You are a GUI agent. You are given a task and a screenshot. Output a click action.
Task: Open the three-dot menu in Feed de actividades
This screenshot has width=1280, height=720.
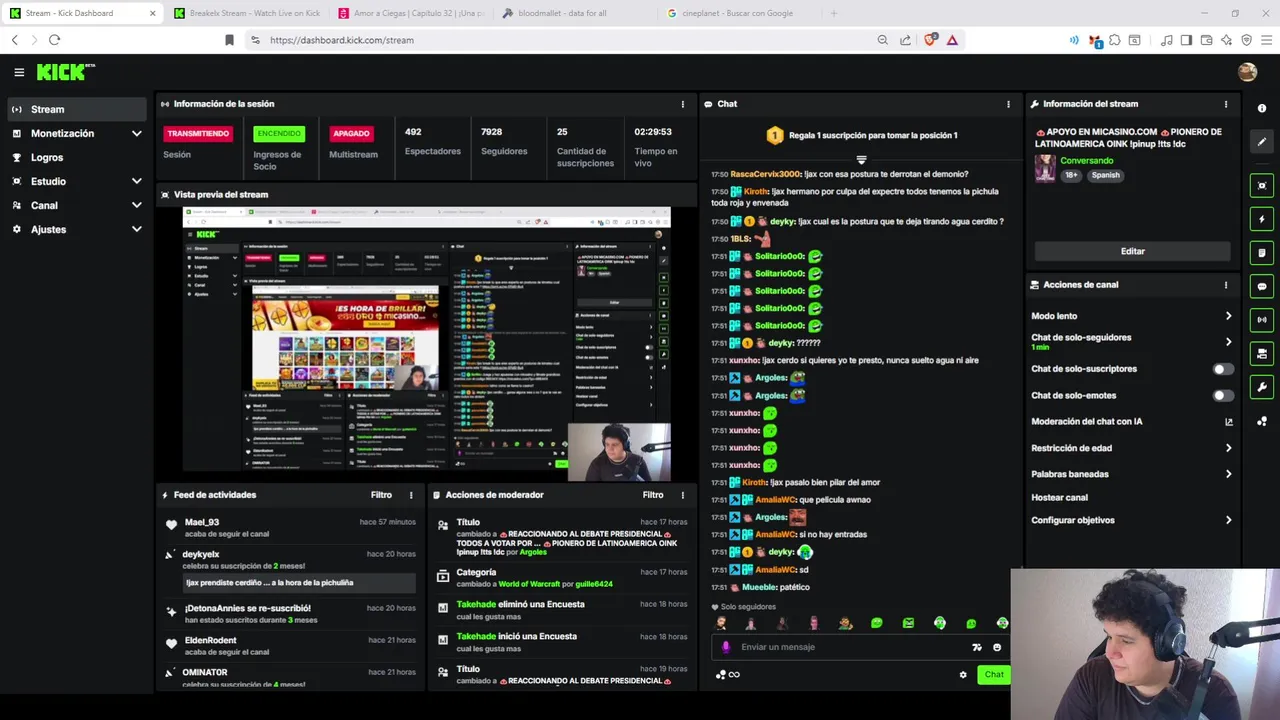coord(411,495)
